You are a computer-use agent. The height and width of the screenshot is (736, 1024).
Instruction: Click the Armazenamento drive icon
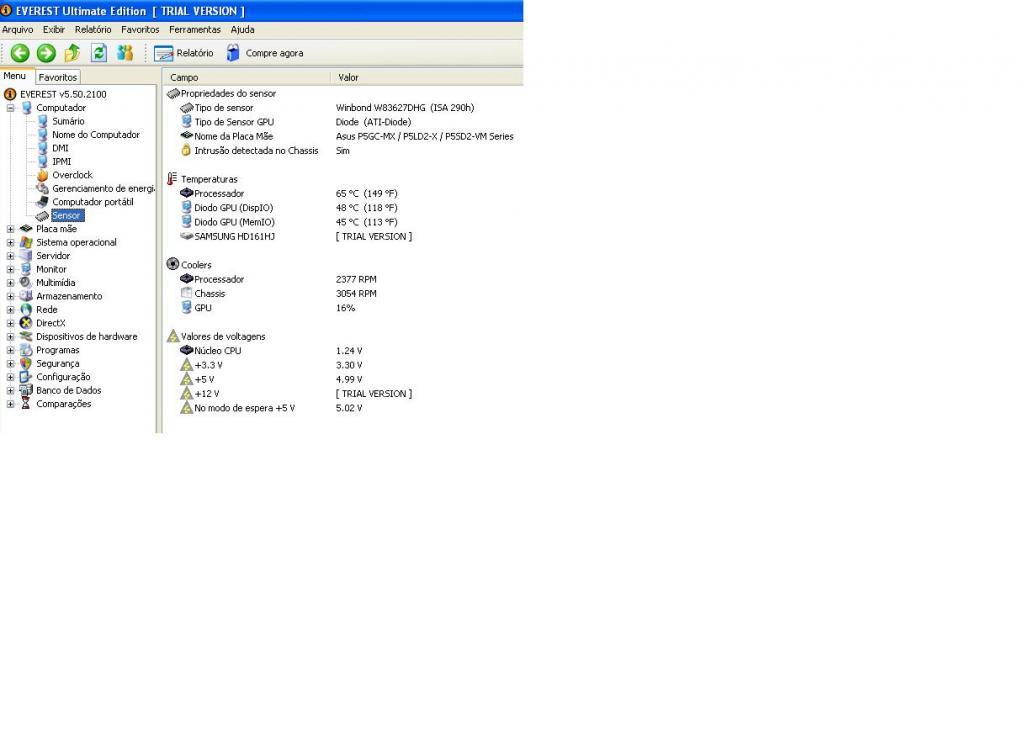[26, 296]
